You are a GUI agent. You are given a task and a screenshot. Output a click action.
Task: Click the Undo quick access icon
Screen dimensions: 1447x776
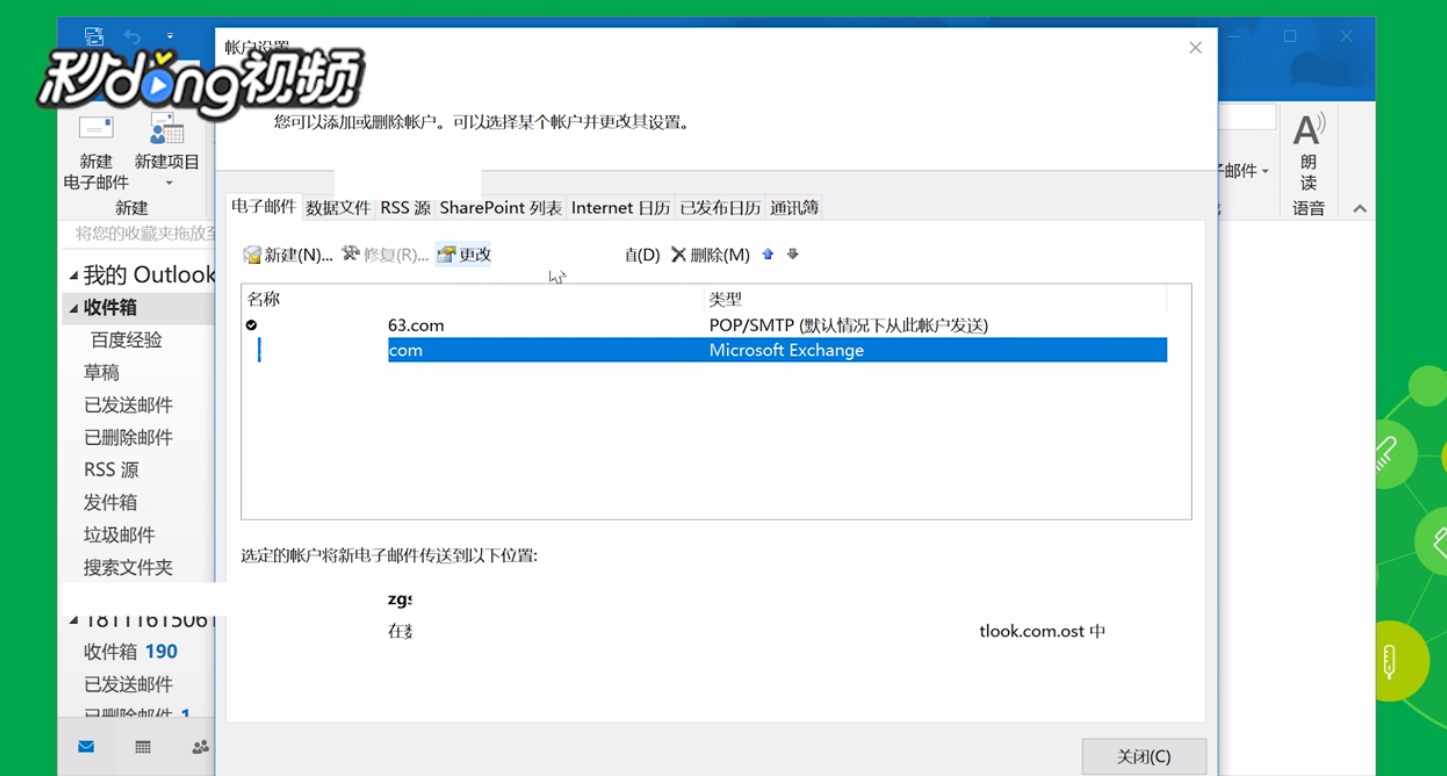(132, 37)
